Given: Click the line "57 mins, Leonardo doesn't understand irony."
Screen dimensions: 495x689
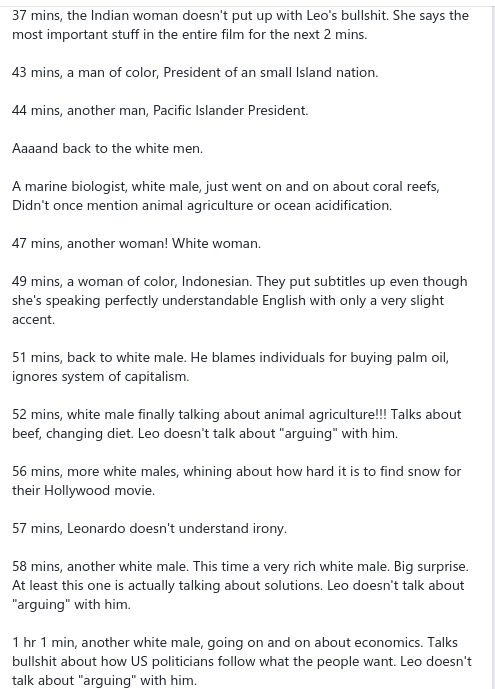Looking at the screenshot, I should click(149, 528).
